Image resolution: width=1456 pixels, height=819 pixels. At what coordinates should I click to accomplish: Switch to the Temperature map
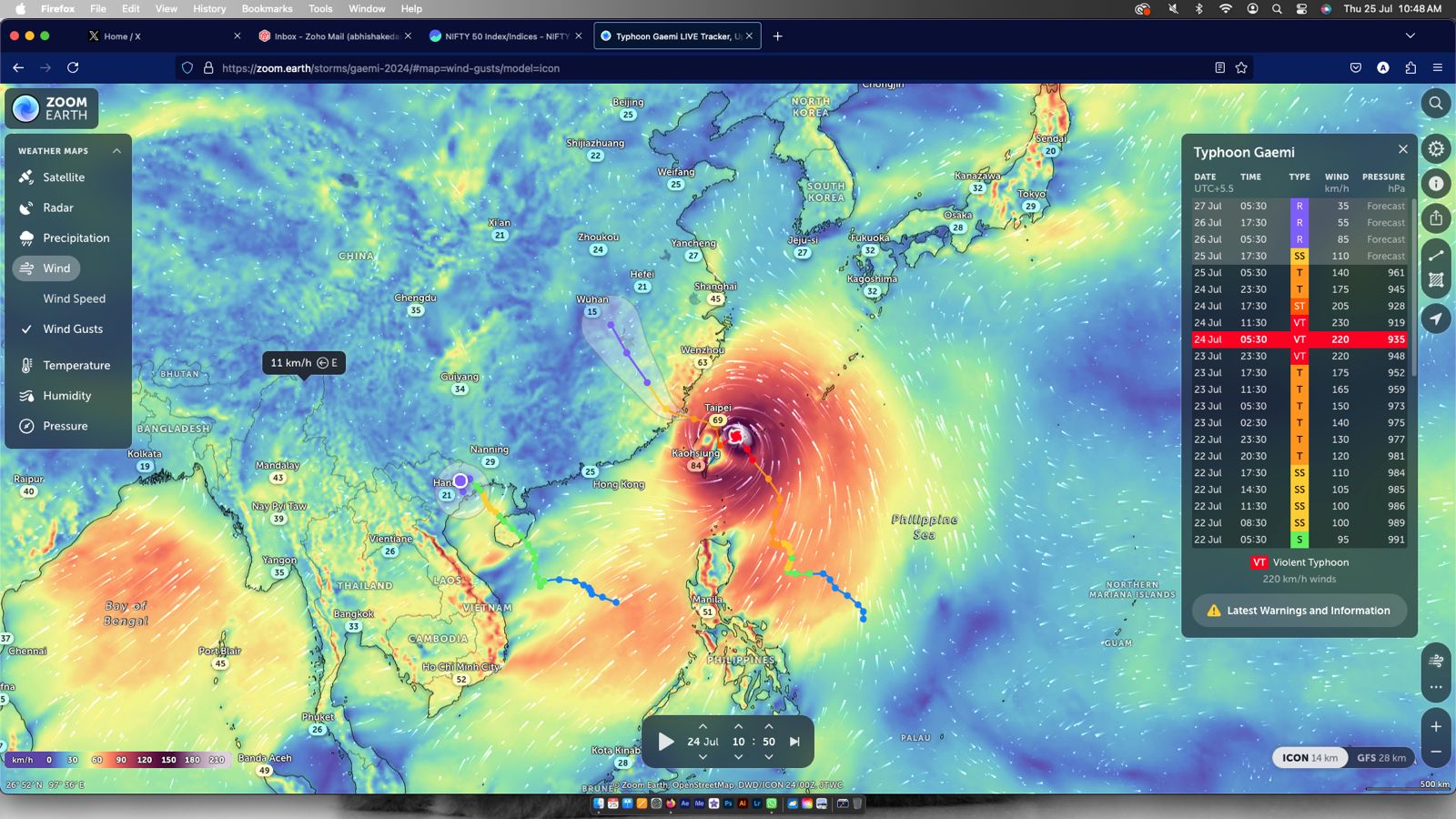[x=76, y=365]
